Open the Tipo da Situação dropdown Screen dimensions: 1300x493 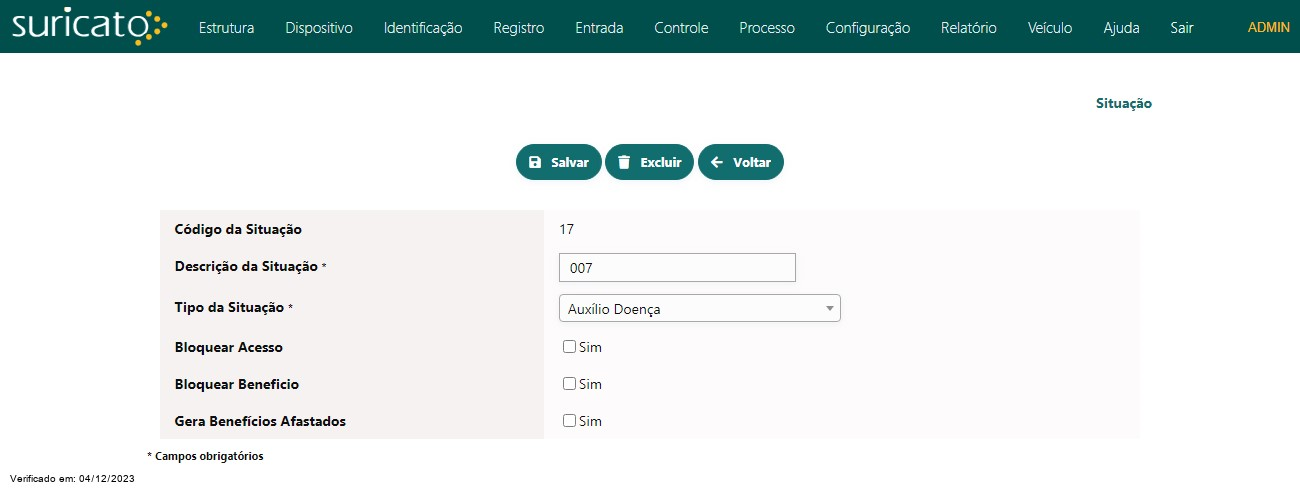(699, 308)
